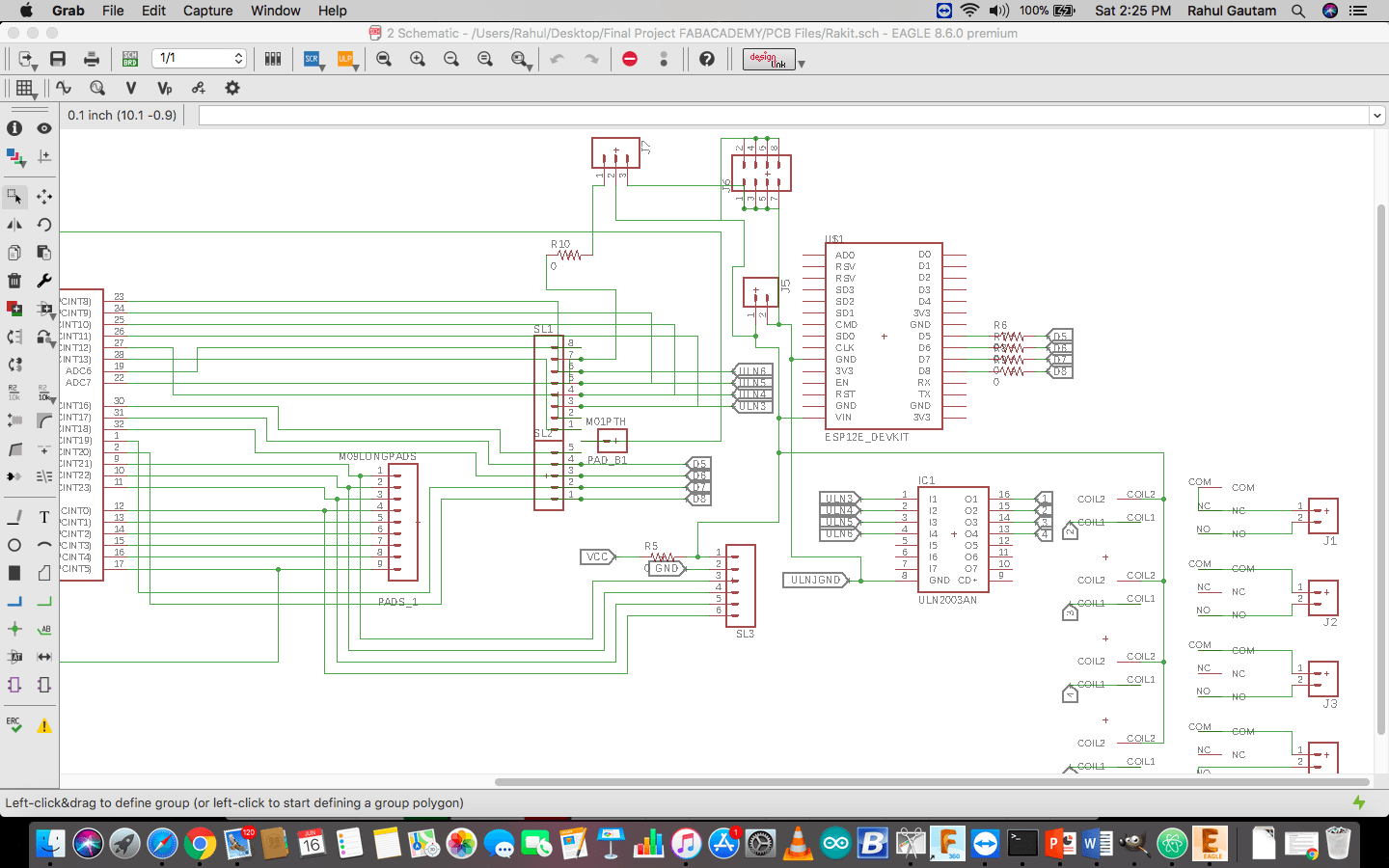Select the Junction dot tool
1389x868 pixels.
pyautogui.click(x=14, y=630)
